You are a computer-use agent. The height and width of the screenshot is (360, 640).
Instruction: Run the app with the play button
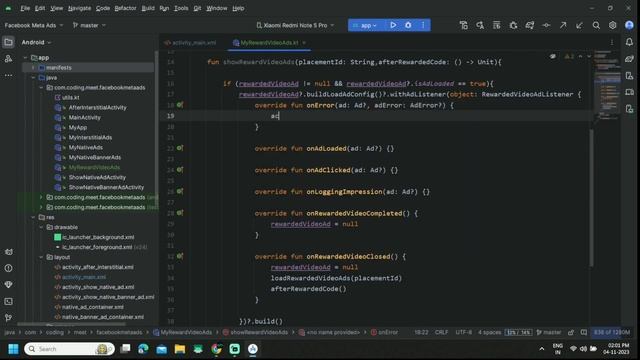pos(393,25)
